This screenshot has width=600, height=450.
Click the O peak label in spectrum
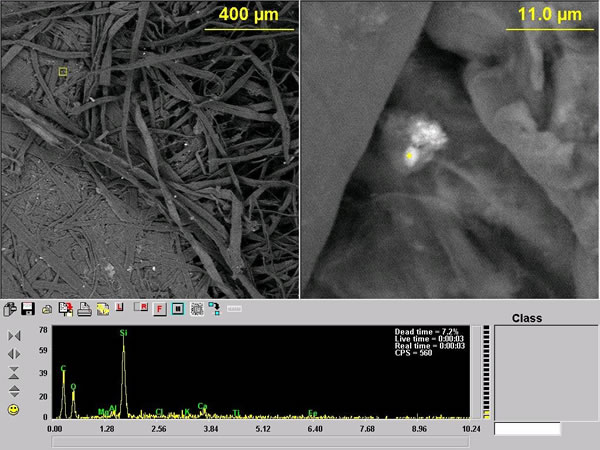tap(73, 387)
